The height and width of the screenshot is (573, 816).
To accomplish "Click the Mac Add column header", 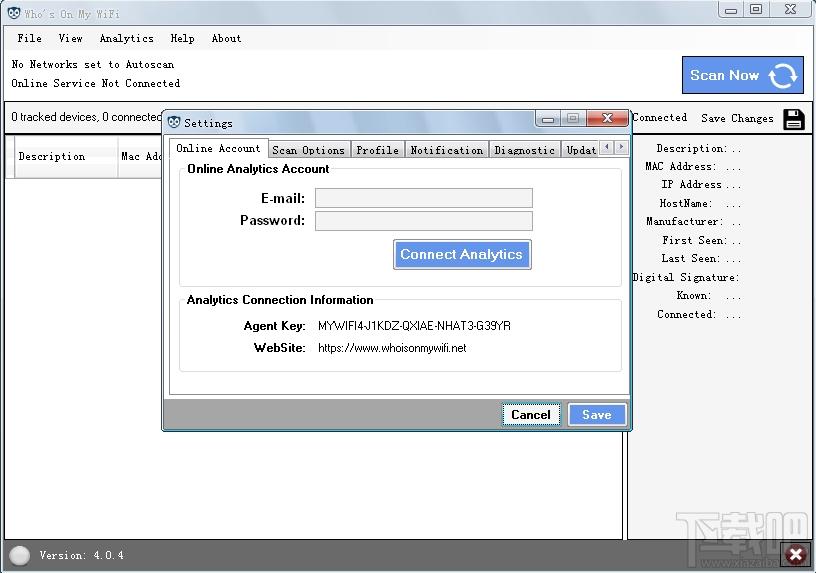I will tap(141, 156).
